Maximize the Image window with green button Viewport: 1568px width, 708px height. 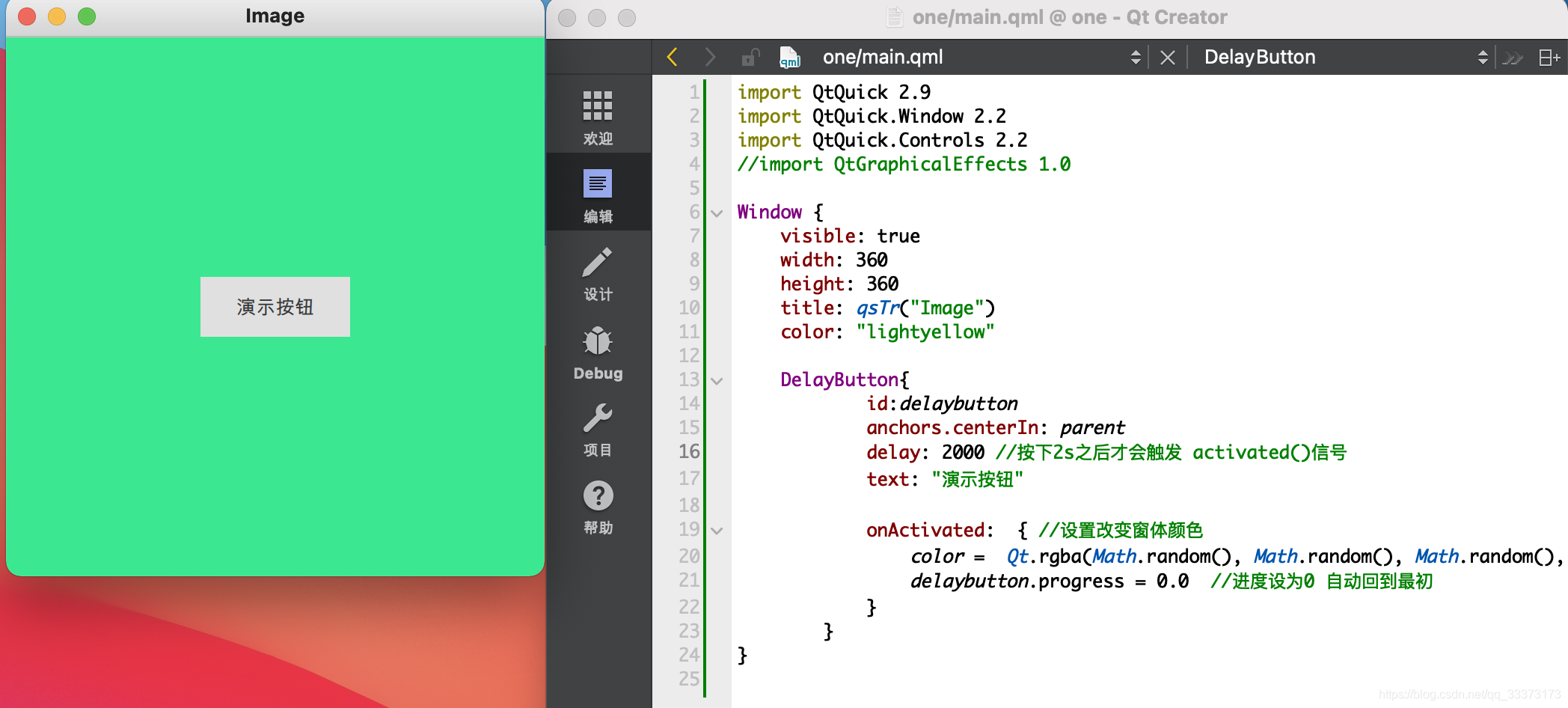[87, 16]
